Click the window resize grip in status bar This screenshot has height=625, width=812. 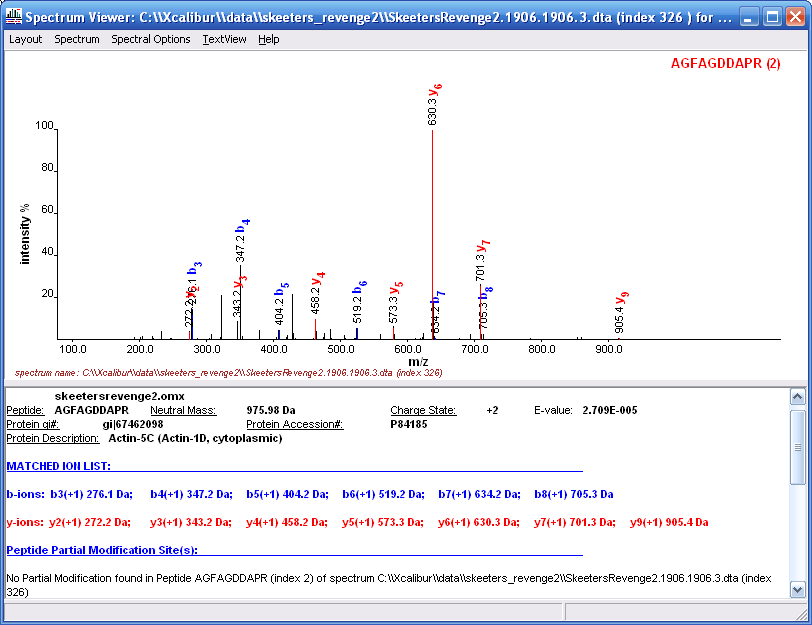tap(802, 613)
